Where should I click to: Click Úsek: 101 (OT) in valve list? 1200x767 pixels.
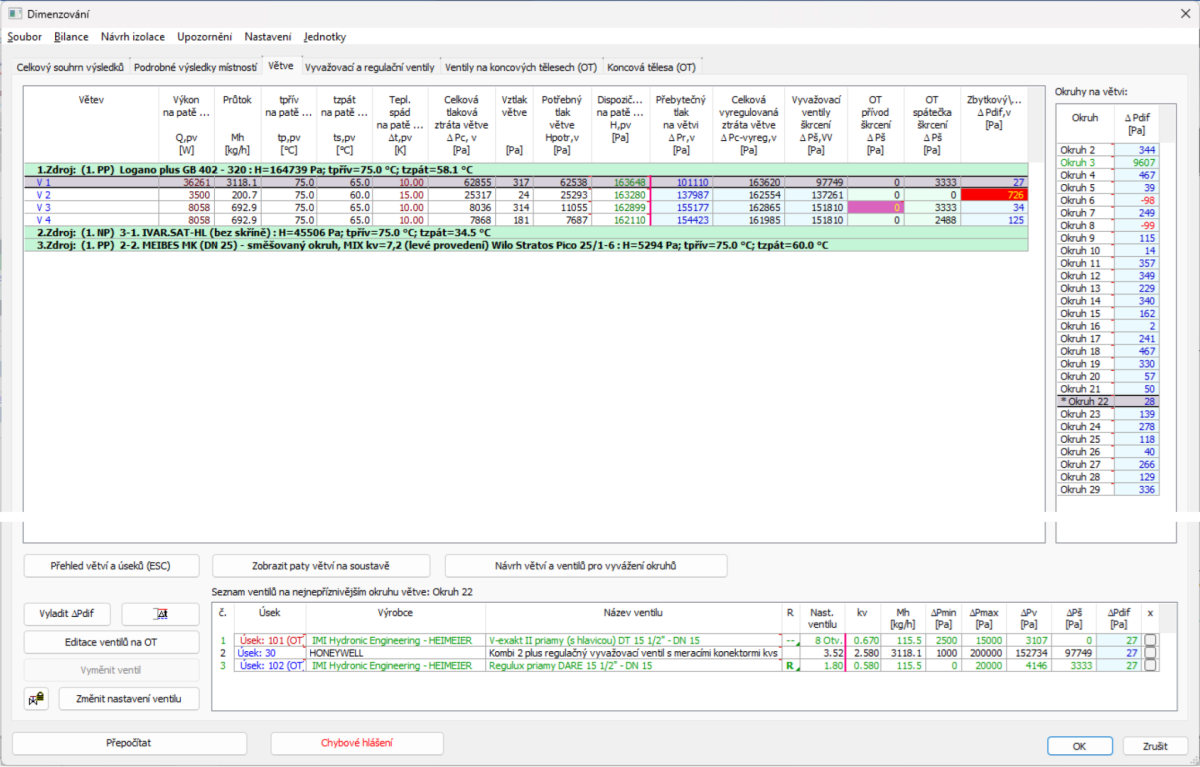coord(269,640)
